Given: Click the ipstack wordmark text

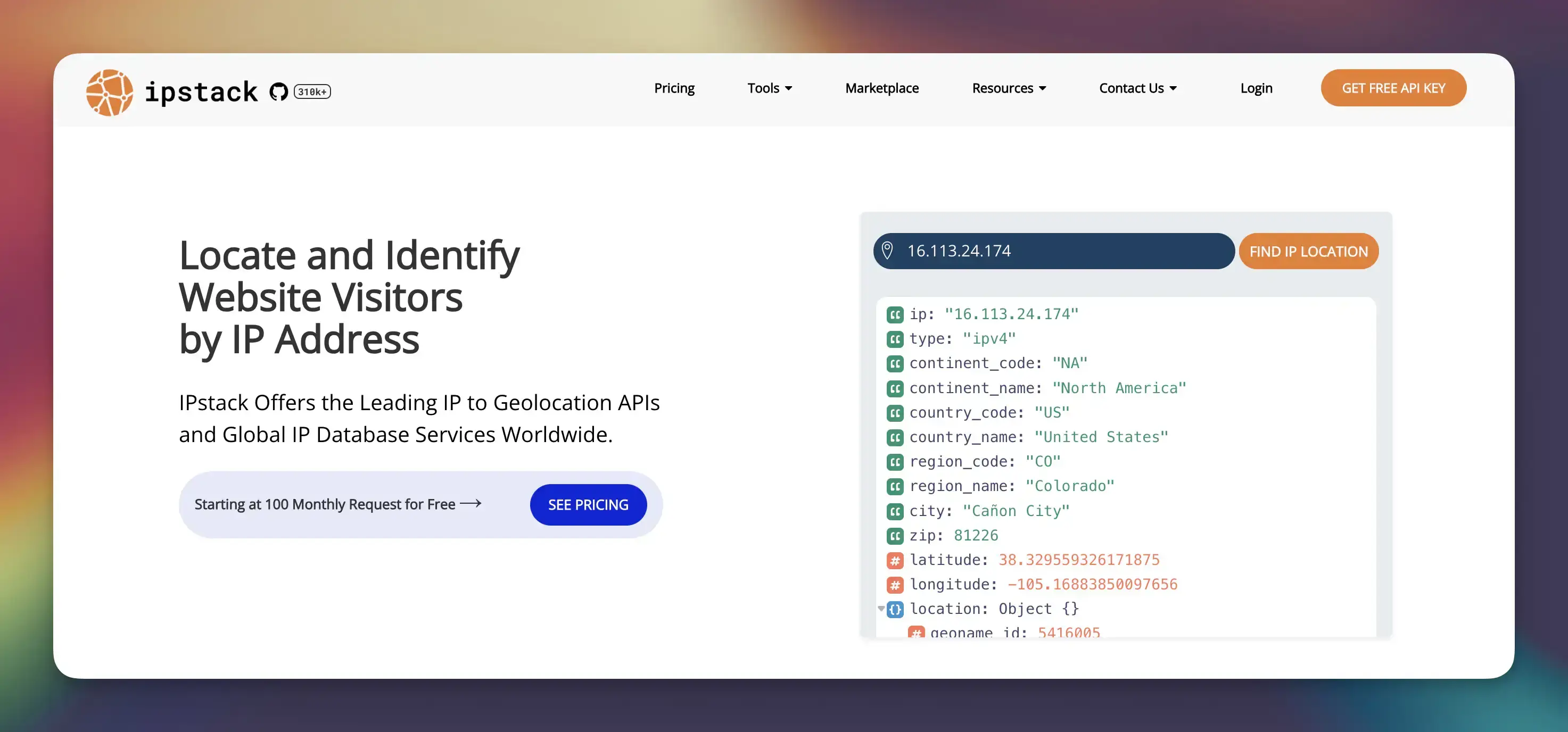Looking at the screenshot, I should click(201, 92).
